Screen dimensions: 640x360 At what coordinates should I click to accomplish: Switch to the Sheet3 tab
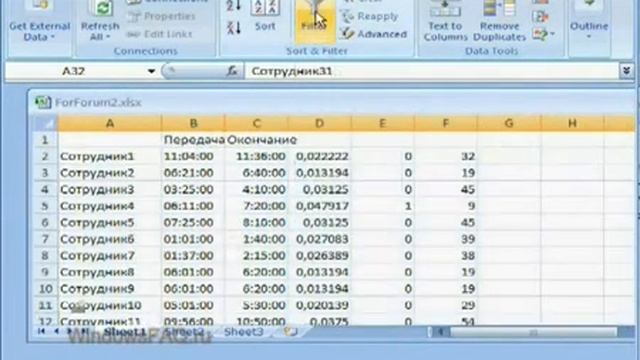coord(244,332)
